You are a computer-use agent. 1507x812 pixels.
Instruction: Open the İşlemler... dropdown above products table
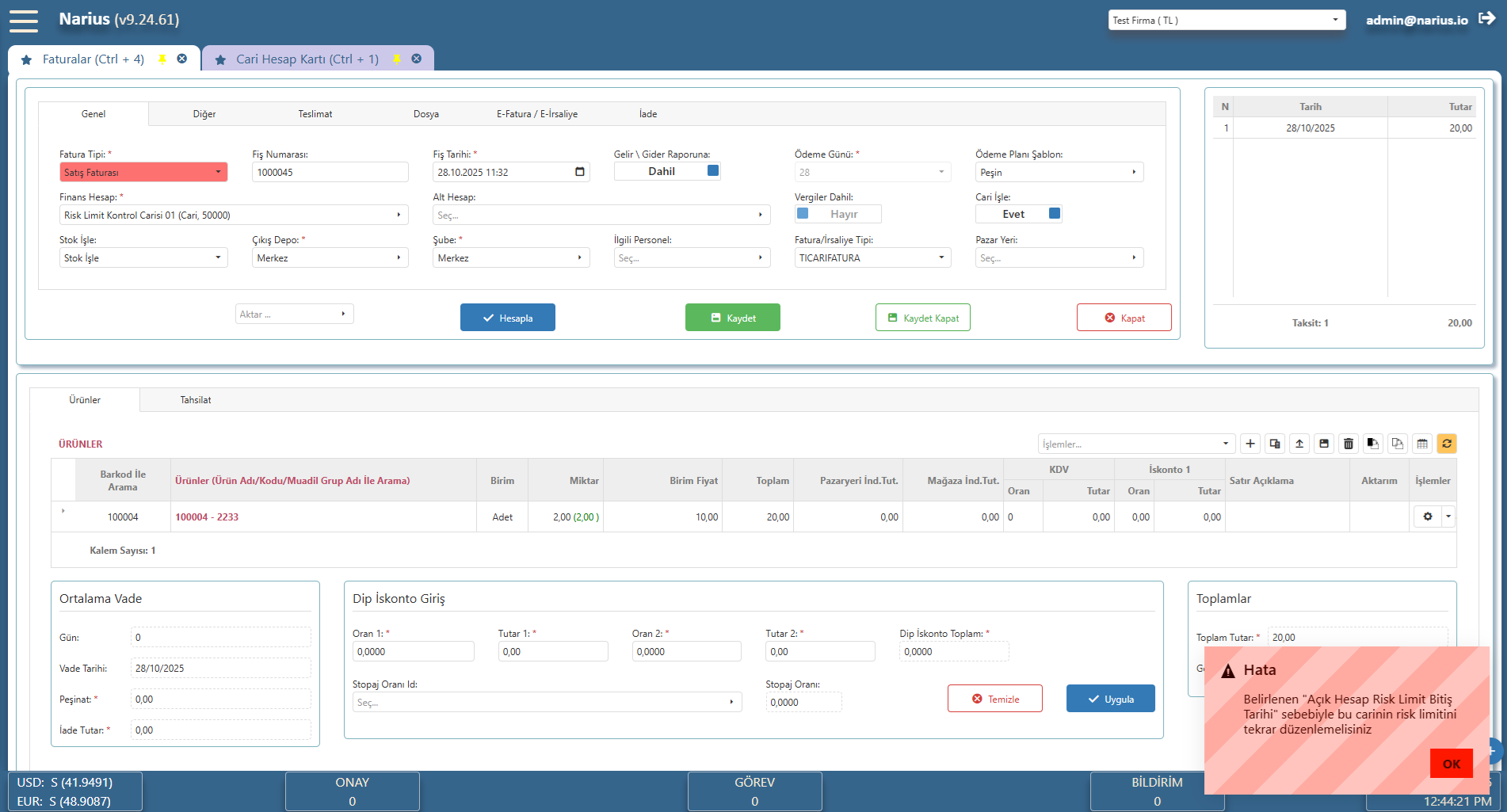coord(1136,444)
